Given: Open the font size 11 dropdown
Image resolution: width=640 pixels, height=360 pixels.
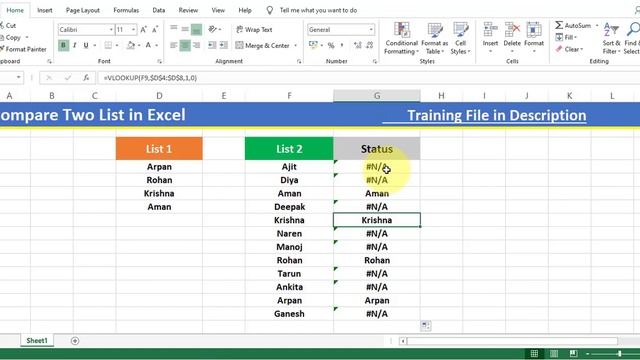Looking at the screenshot, I should click(133, 30).
